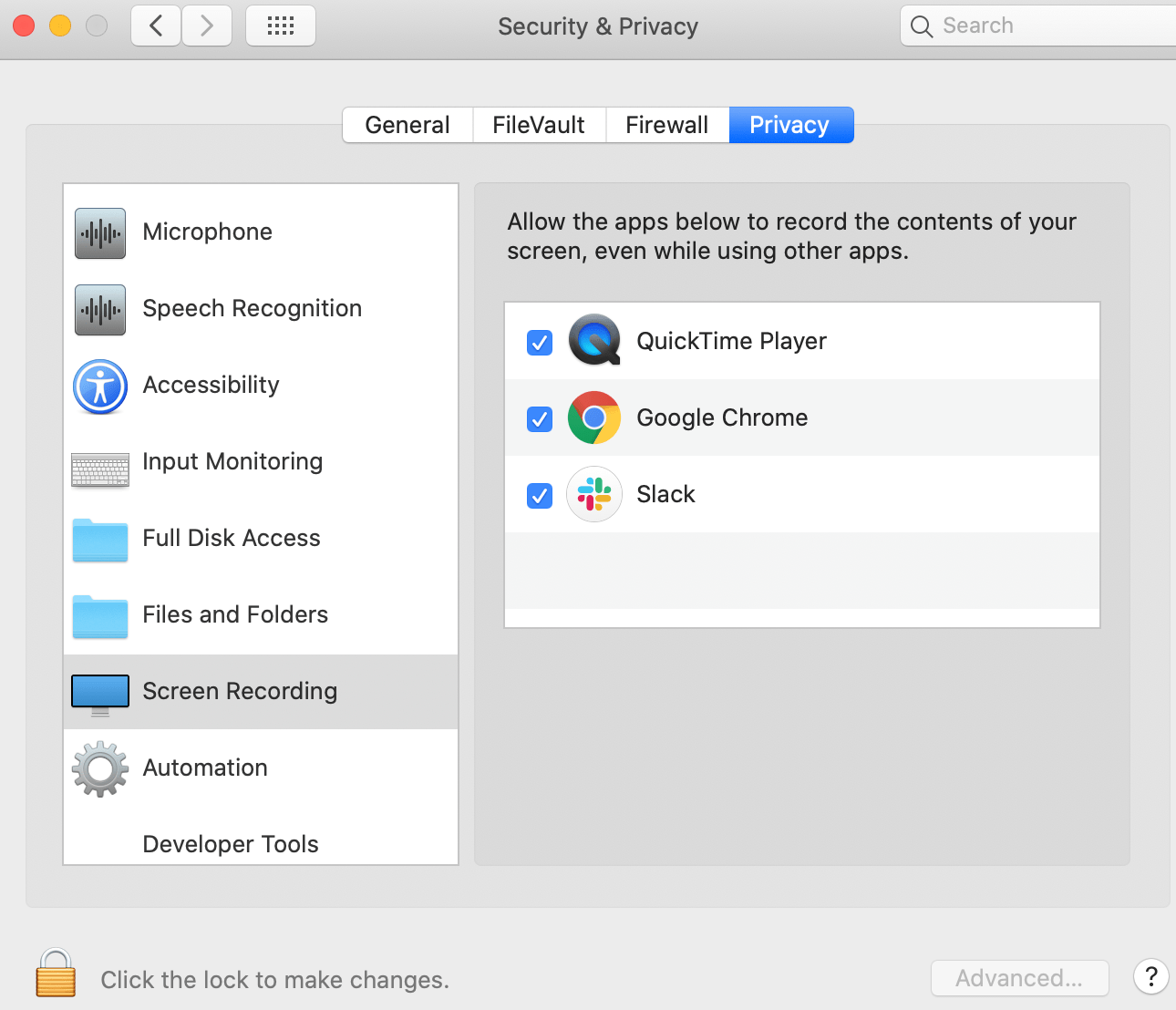Select Screen Recording category

(x=261, y=692)
